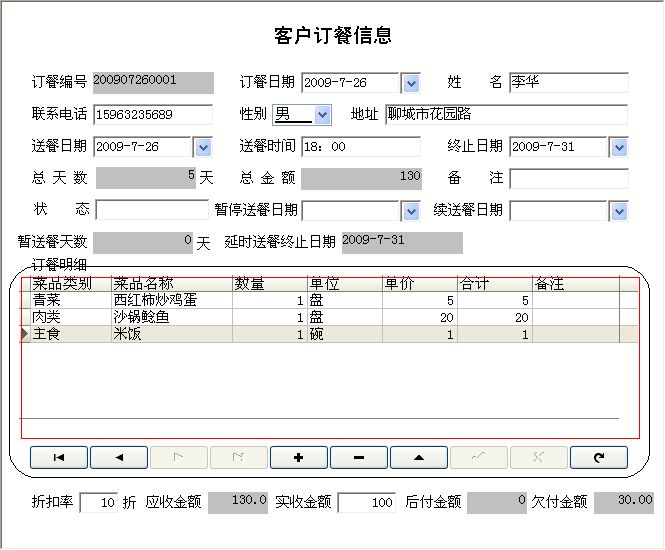Viewport: 665px width, 550px height.
Task: Click the 合计 cell of 西红柿炒鸡蛋 row
Action: pyautogui.click(x=495, y=300)
